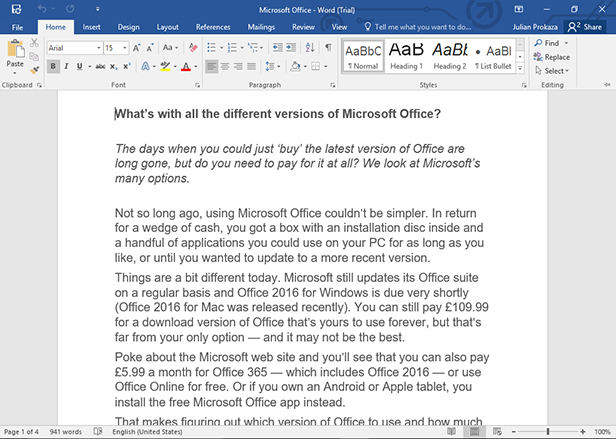616x439 pixels.
Task: Click the Bullets list icon
Action: 211,48
